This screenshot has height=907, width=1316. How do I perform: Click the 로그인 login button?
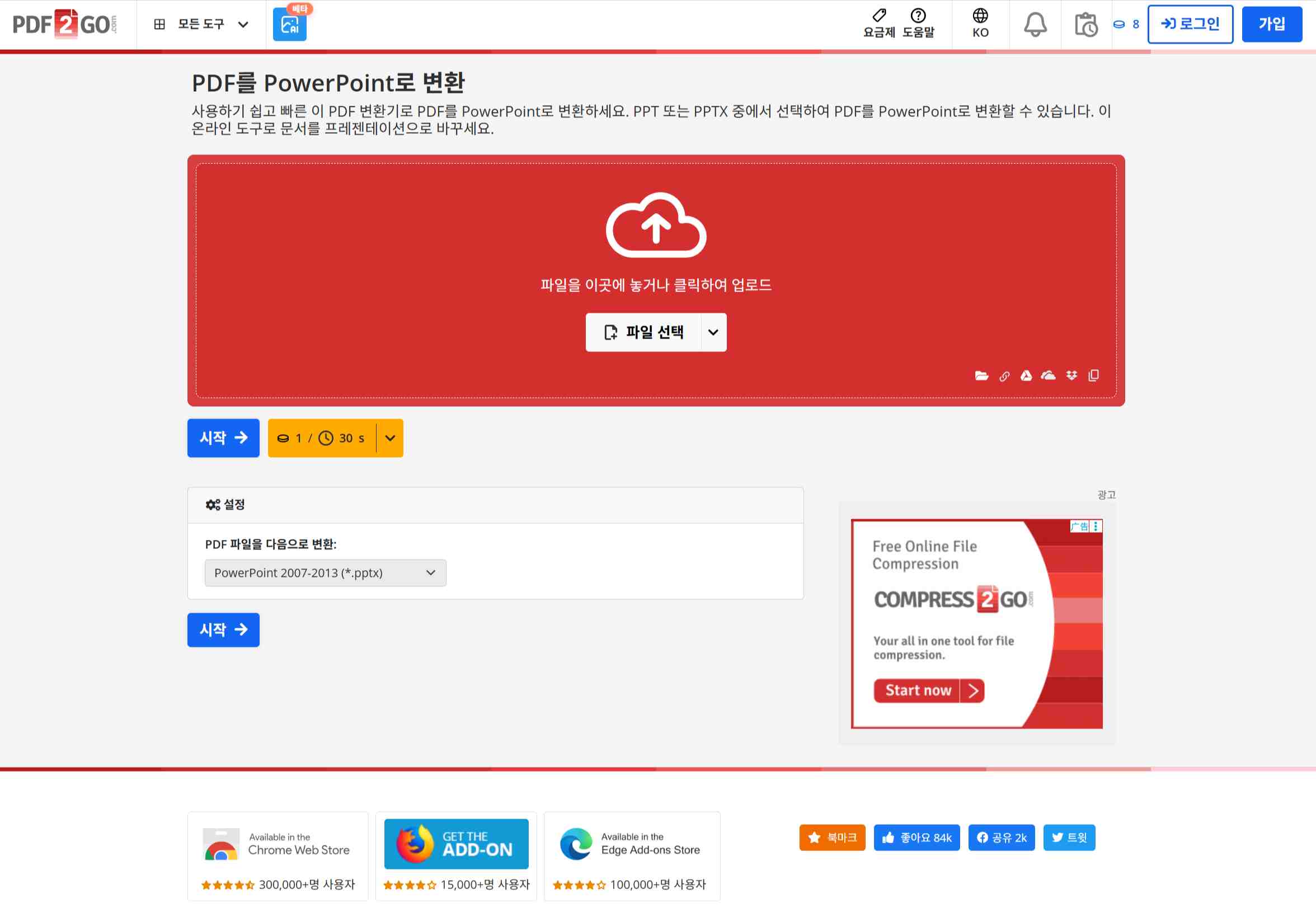1191,25
